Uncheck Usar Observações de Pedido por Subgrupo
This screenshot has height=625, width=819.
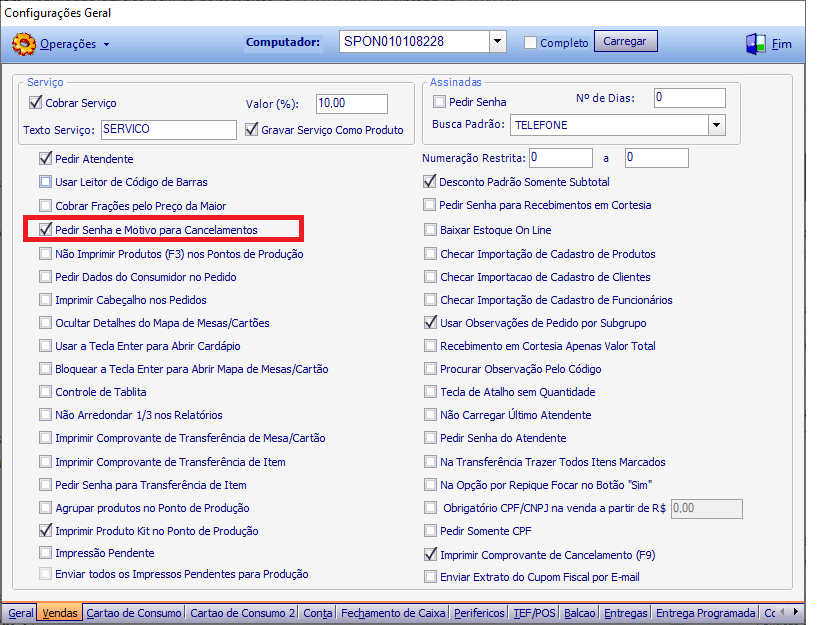[430, 323]
